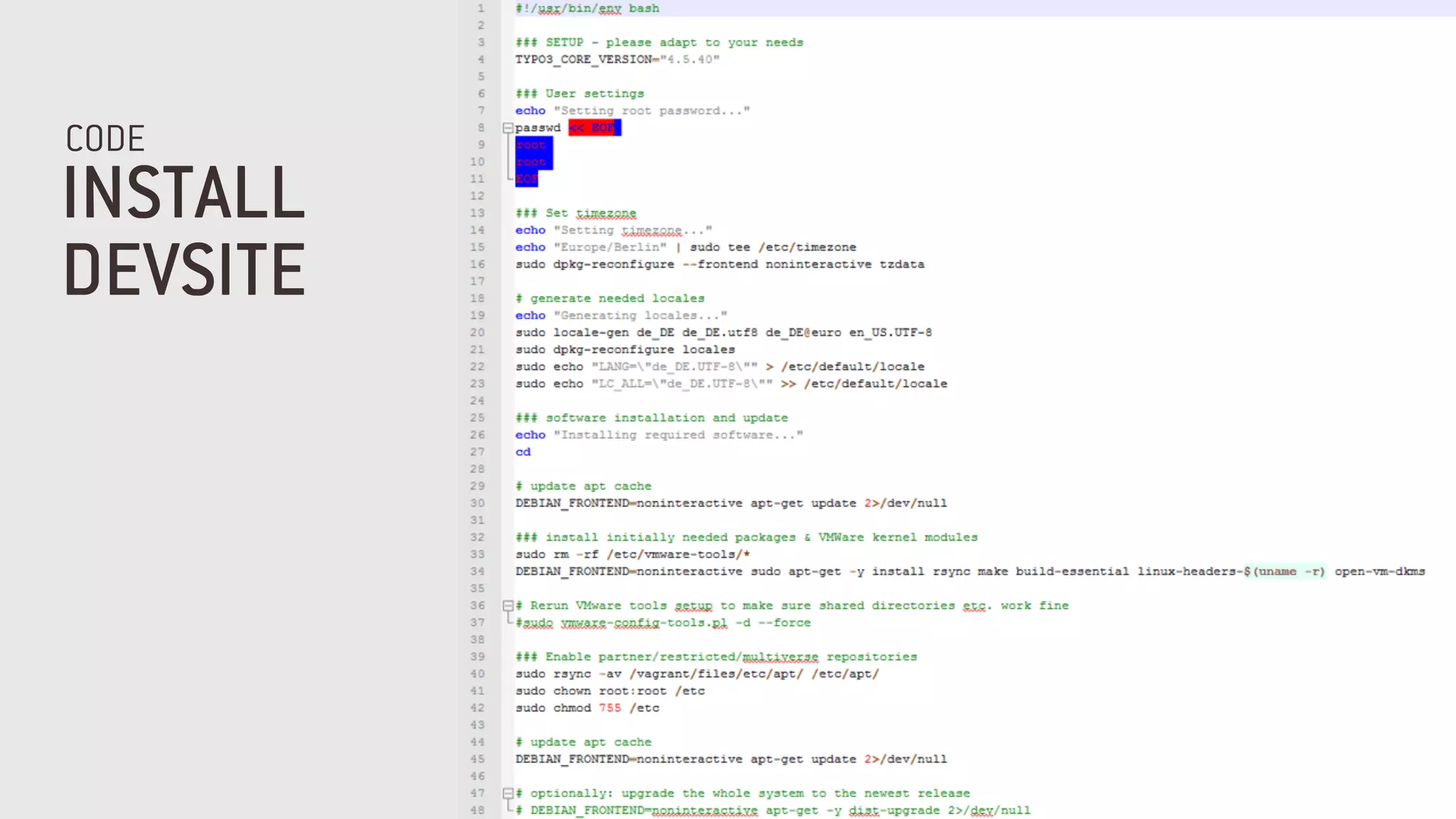This screenshot has height=819, width=1456.
Task: Click the 'sudo rsync -av /vagrant/files/etc/apt/' line
Action: coord(697,674)
